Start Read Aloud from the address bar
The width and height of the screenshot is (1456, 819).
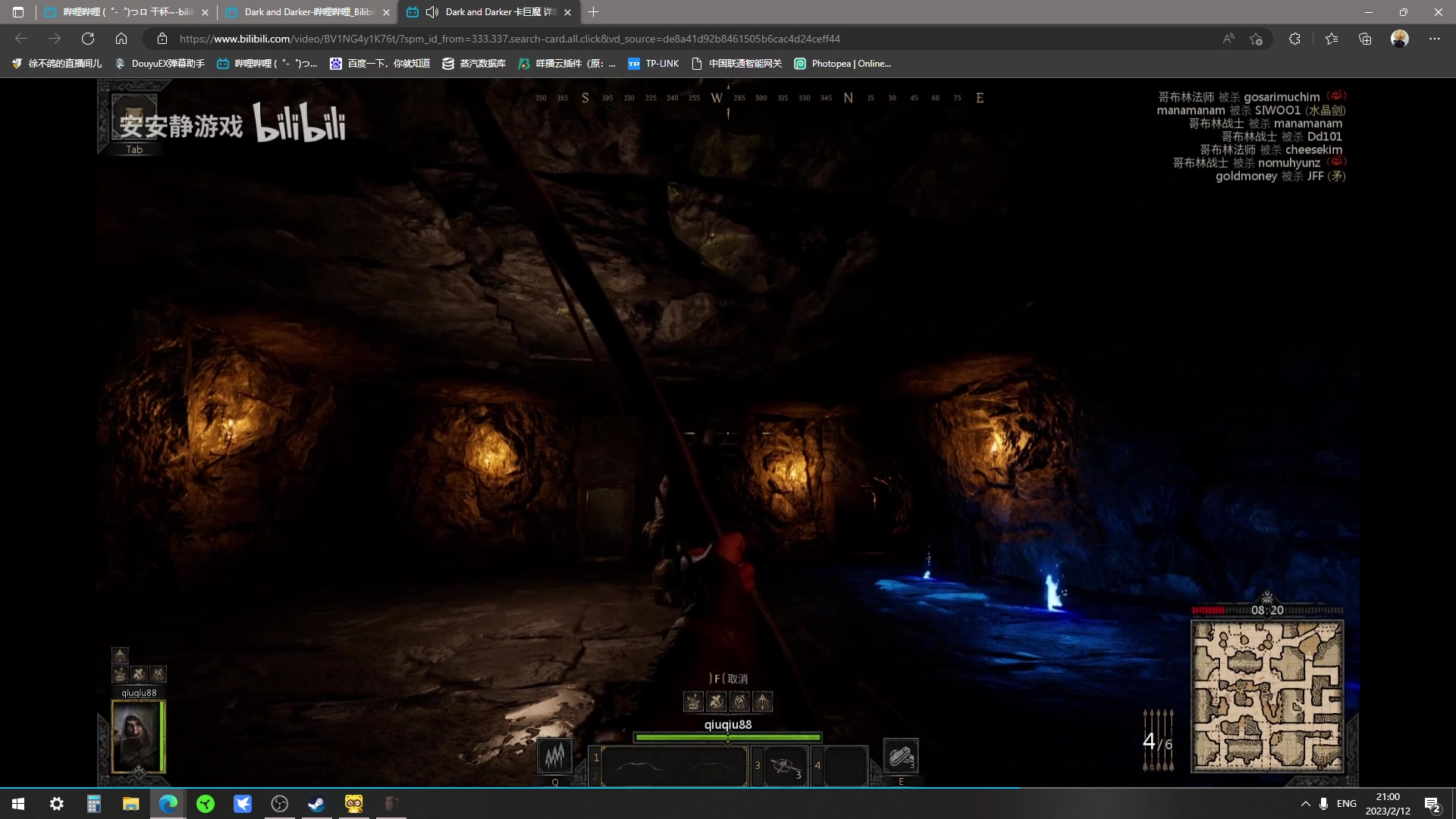click(x=1228, y=39)
